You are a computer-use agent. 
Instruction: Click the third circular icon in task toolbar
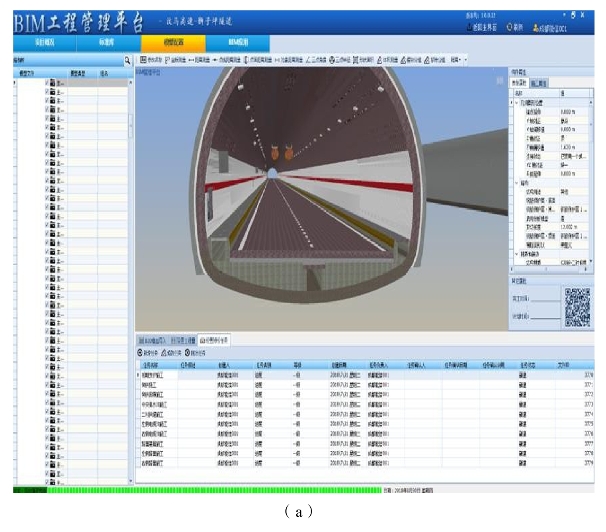pyautogui.click(x=187, y=352)
